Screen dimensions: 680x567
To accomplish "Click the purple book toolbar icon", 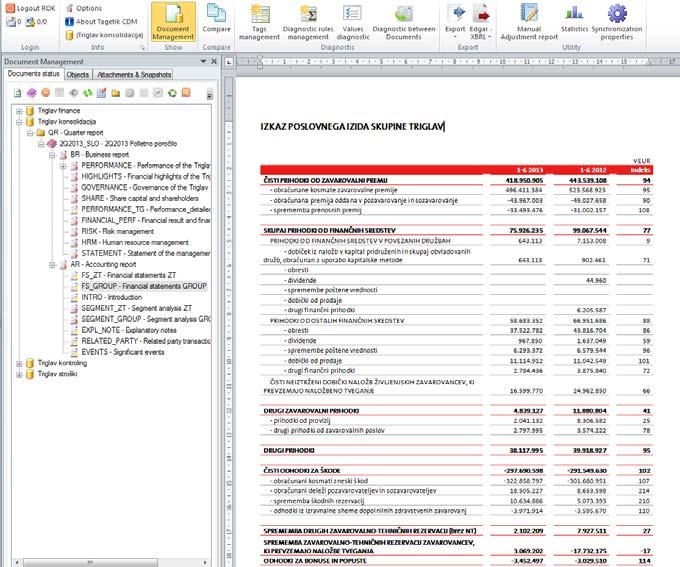I will tap(32, 93).
